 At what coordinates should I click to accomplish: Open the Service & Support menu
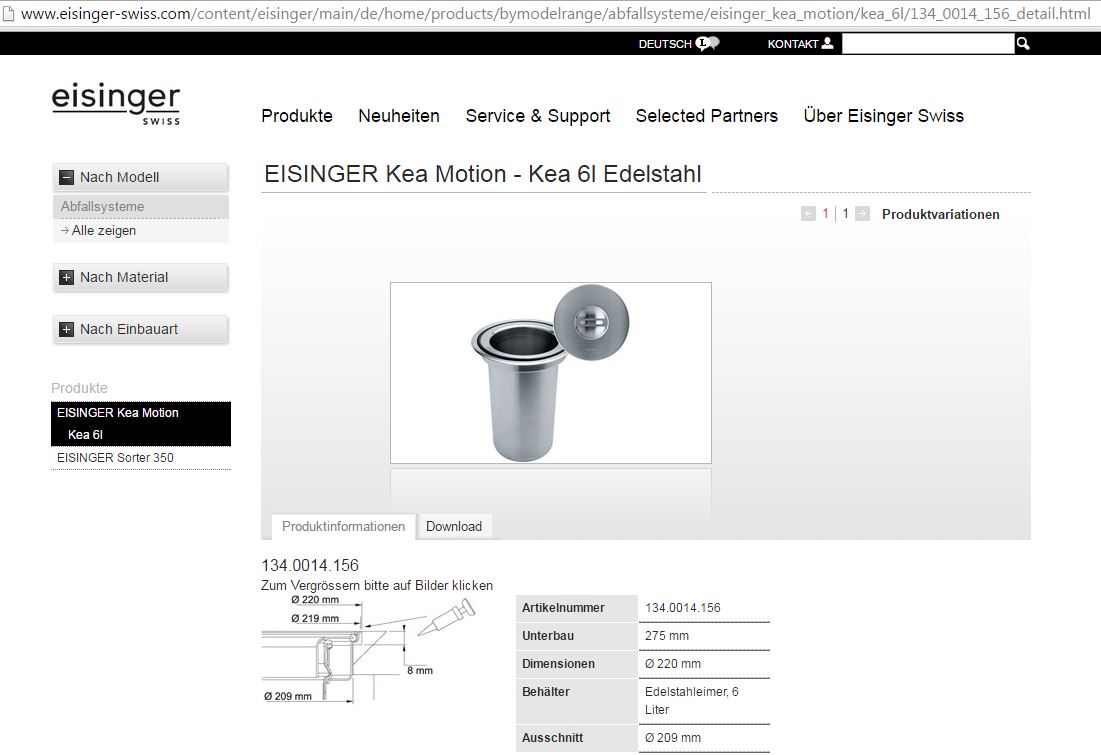[538, 116]
